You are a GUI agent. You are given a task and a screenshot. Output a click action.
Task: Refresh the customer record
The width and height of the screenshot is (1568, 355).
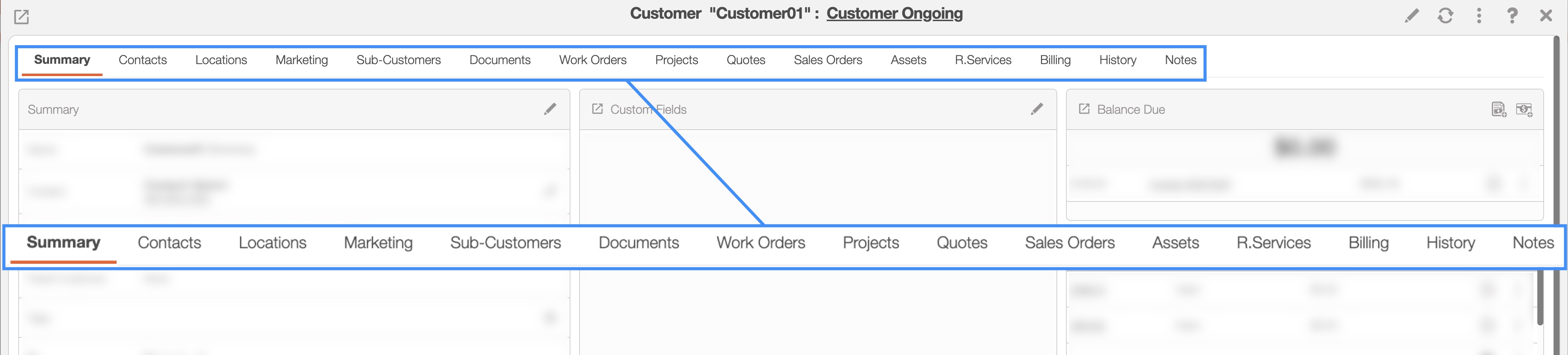pyautogui.click(x=1445, y=16)
